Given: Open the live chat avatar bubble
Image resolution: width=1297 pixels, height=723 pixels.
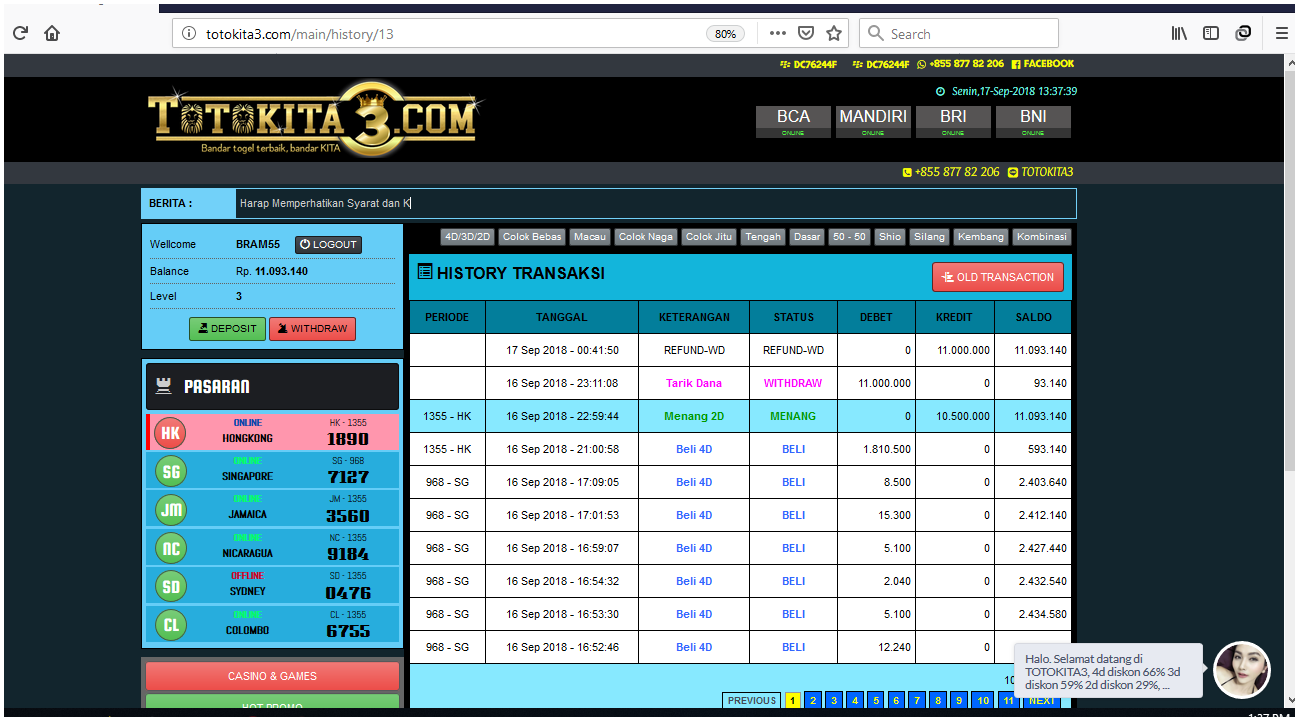Looking at the screenshot, I should coord(1241,670).
